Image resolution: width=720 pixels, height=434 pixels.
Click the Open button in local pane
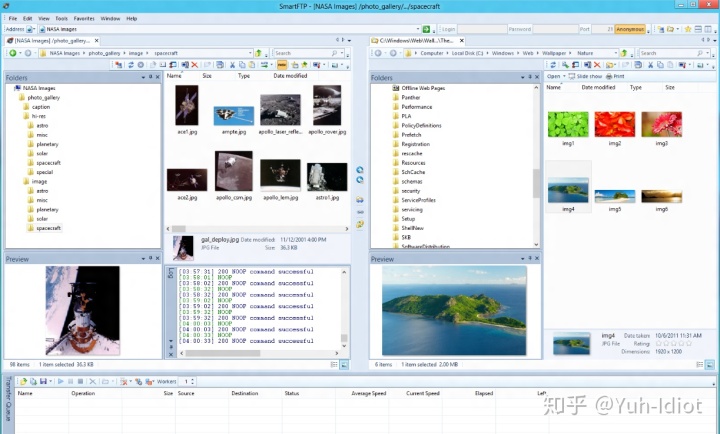coord(553,76)
